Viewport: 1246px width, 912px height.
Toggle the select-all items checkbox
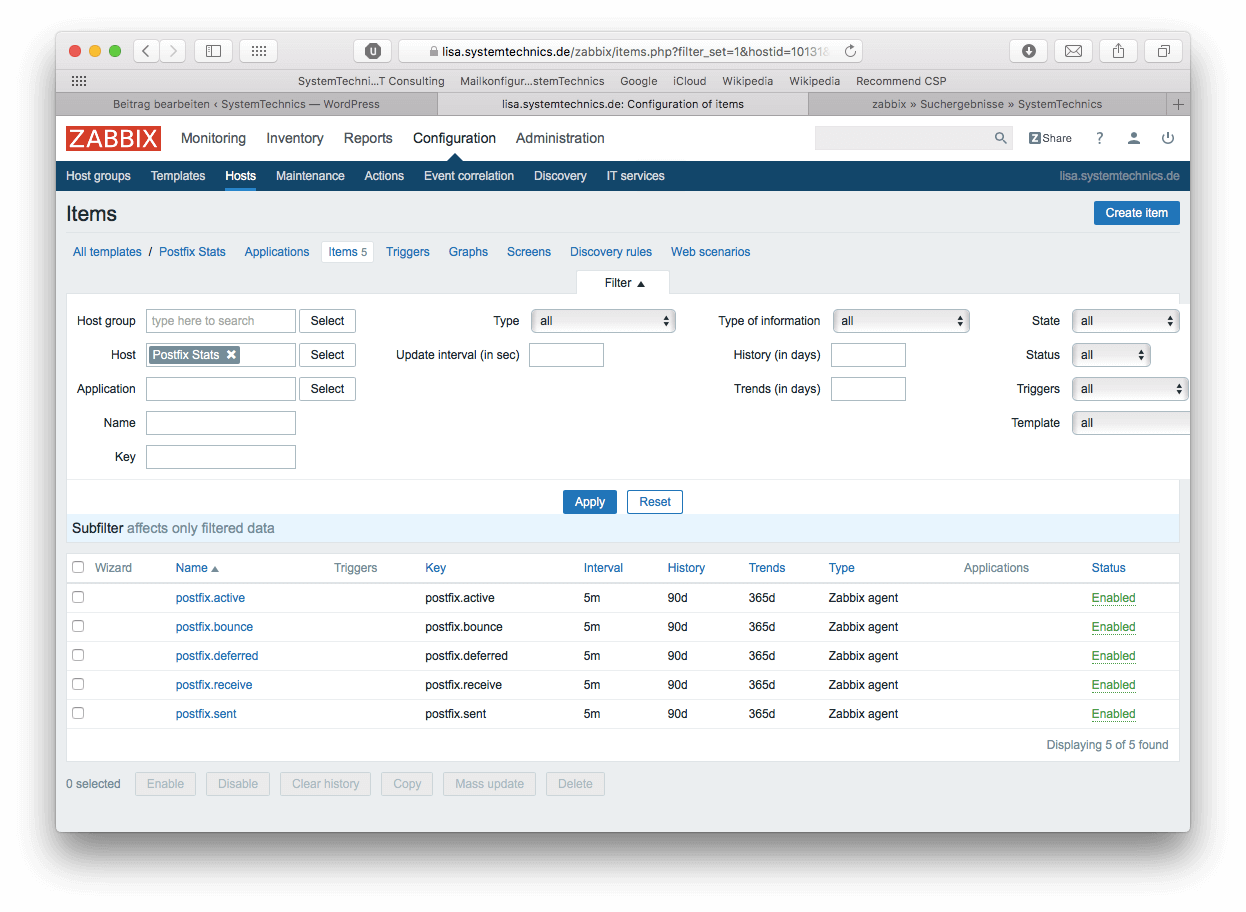(x=78, y=567)
